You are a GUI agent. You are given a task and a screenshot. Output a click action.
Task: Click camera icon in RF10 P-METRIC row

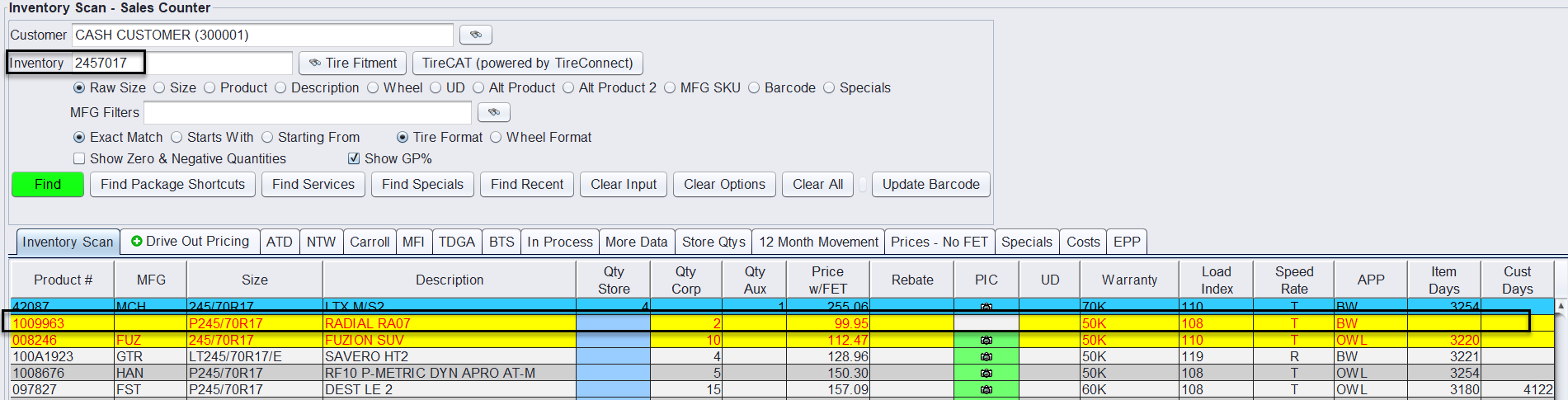pyautogui.click(x=986, y=373)
